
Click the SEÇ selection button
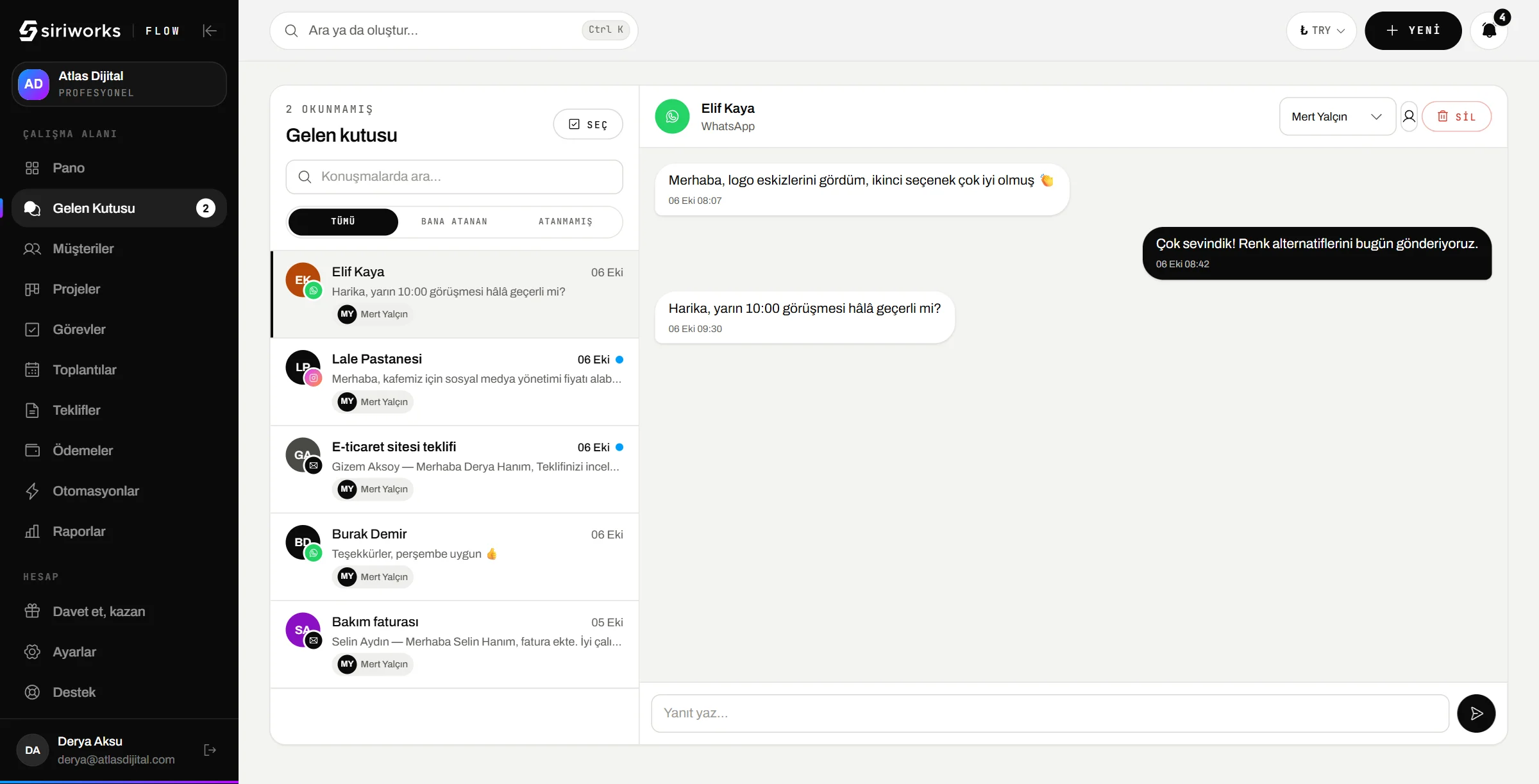(588, 124)
